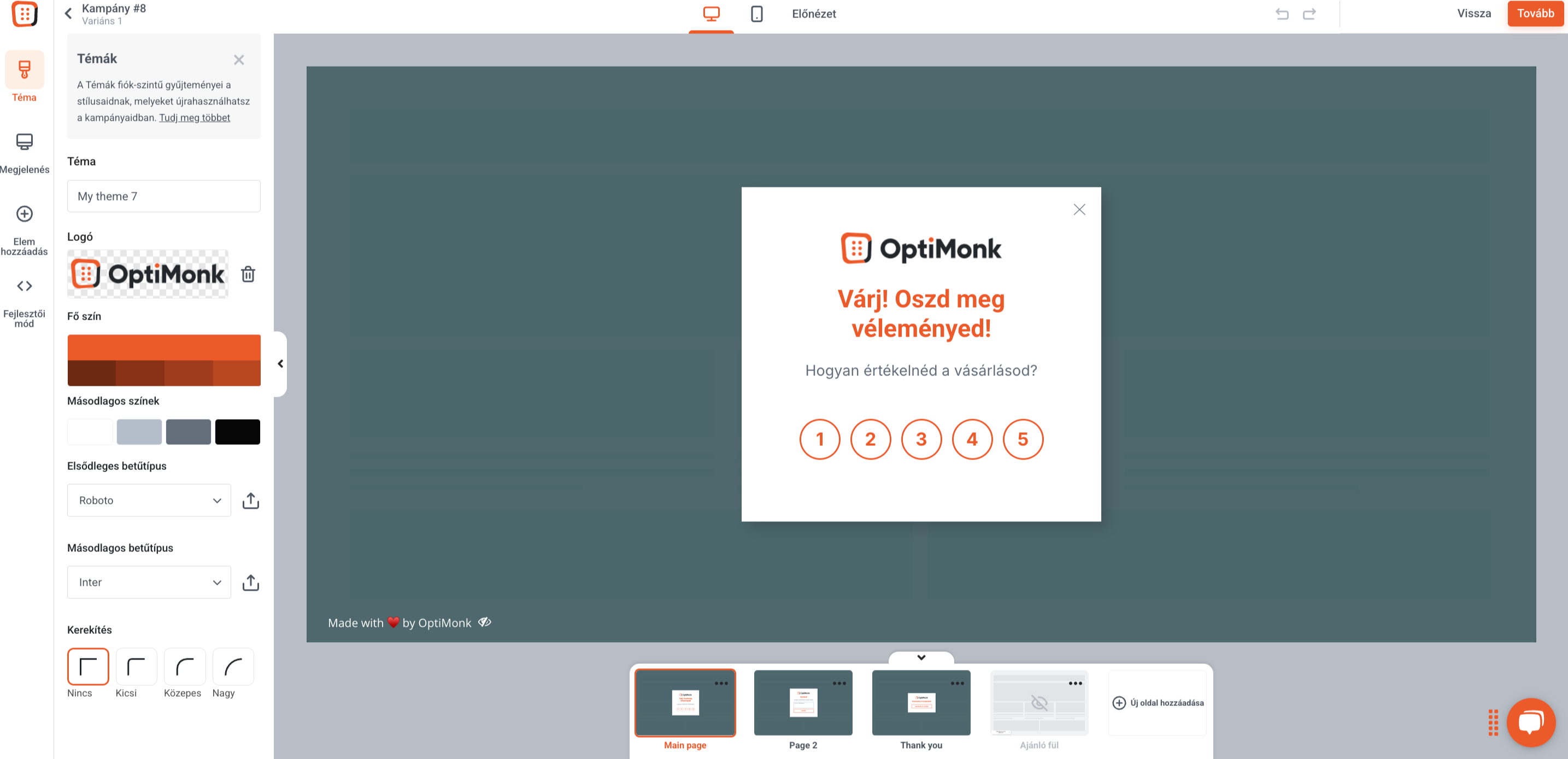Pick the black secondary color swatch
The width and height of the screenshot is (1568, 759).
[237, 432]
